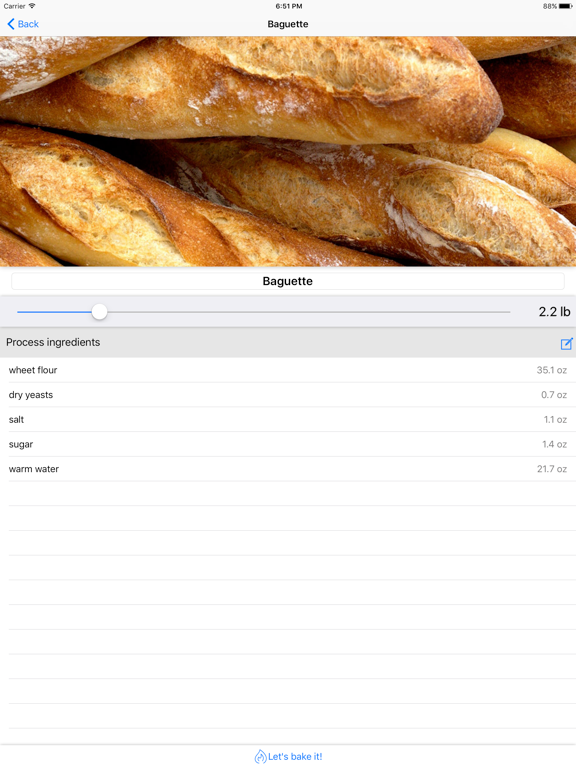
Task: Click the 1.4 oz amount
Action: pyautogui.click(x=554, y=444)
